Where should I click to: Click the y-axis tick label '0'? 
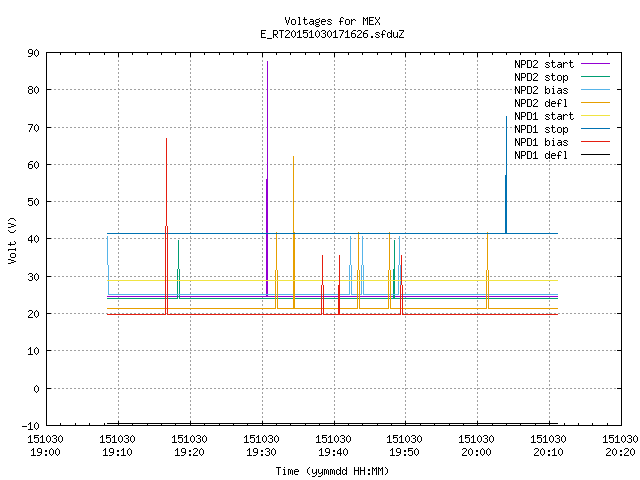(x=37, y=389)
